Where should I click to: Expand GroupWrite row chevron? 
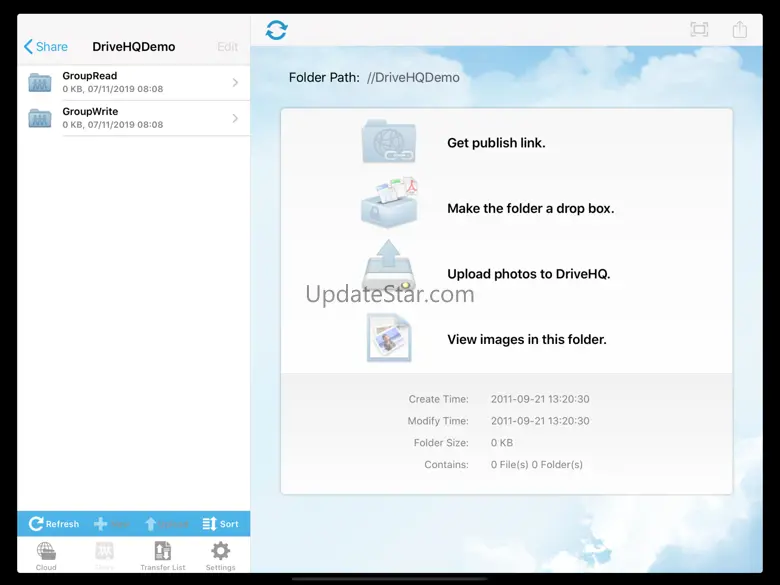click(235, 118)
